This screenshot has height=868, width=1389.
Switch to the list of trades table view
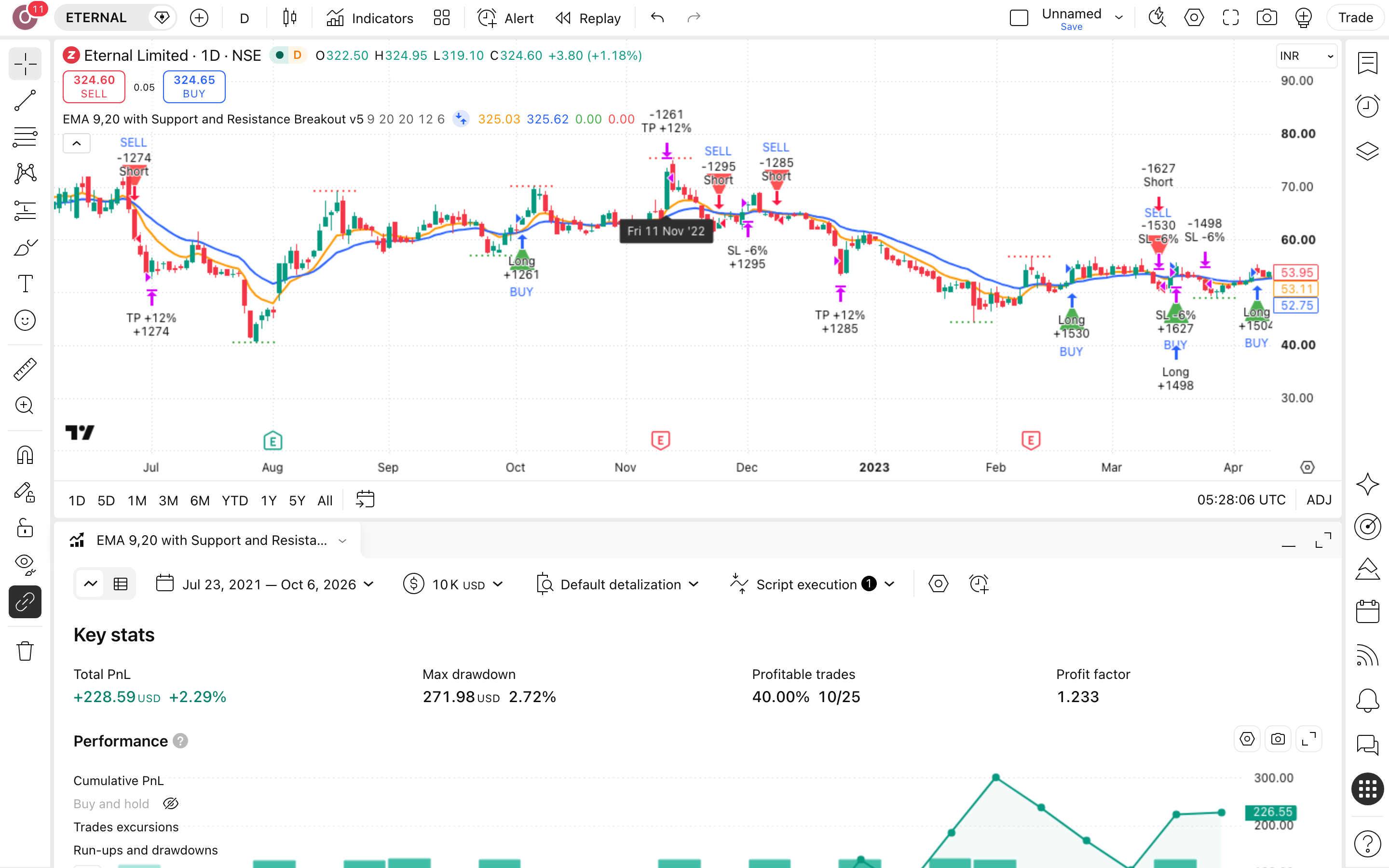coord(121,584)
